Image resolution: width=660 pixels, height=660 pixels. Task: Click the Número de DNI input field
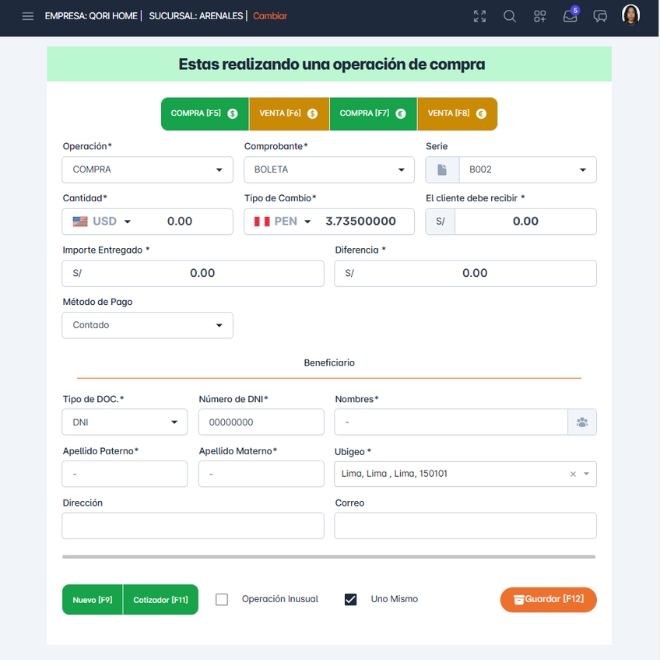tap(260, 422)
